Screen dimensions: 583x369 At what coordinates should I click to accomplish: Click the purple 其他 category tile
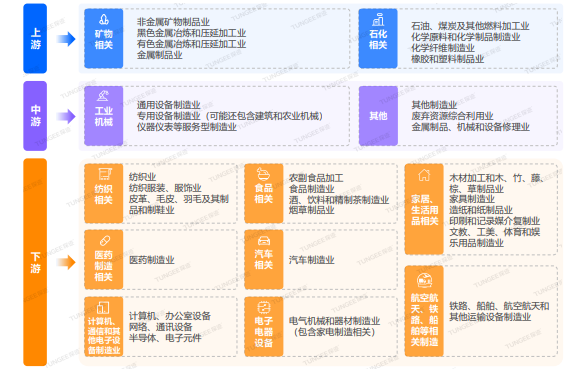point(378,116)
